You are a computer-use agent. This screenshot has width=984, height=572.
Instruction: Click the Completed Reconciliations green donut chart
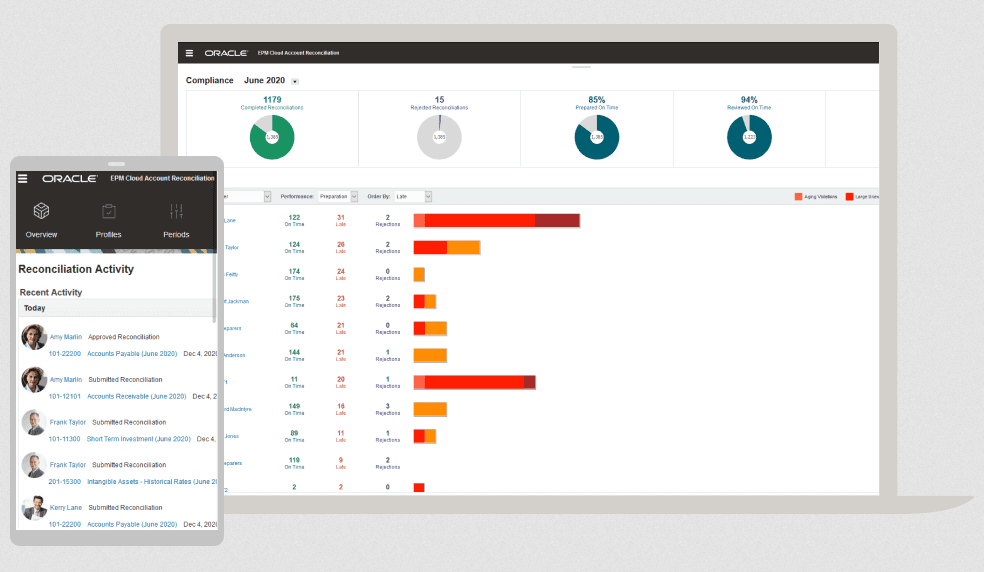pos(272,137)
